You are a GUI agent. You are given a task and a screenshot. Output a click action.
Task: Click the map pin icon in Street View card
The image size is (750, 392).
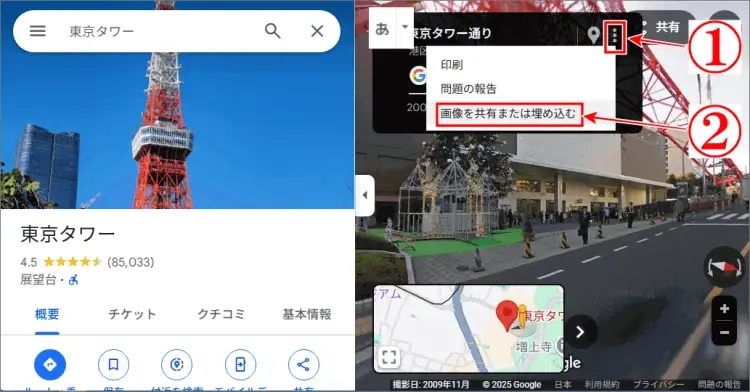(x=594, y=35)
